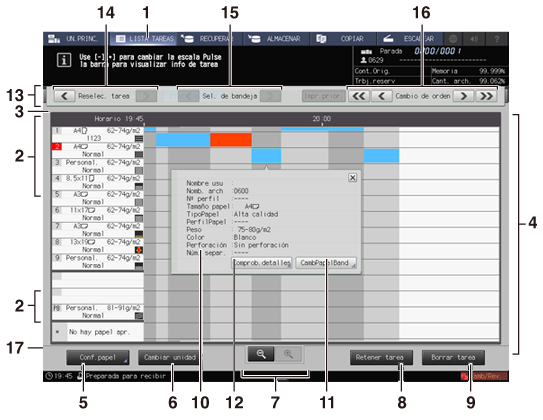Select the orange job bar in timeline
543x420 pixels.
[231, 140]
